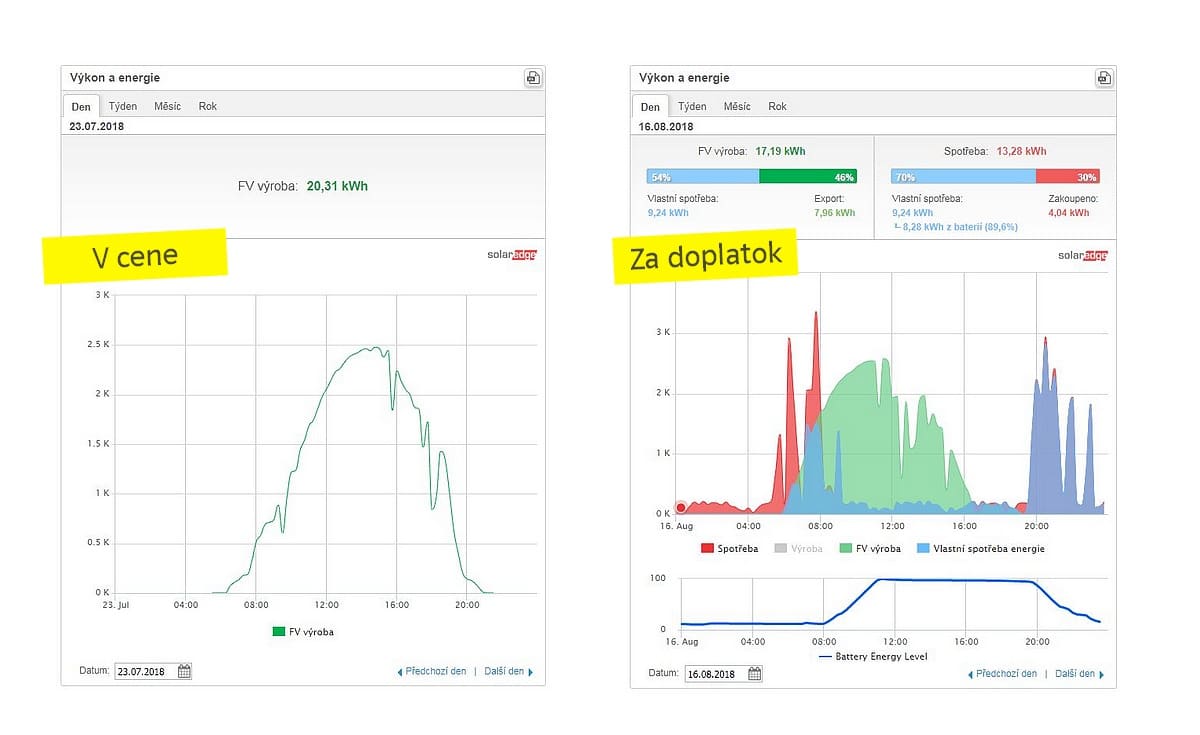Click the date field showing 16.08.2018
Screen dimensions: 1200x735
point(714,674)
